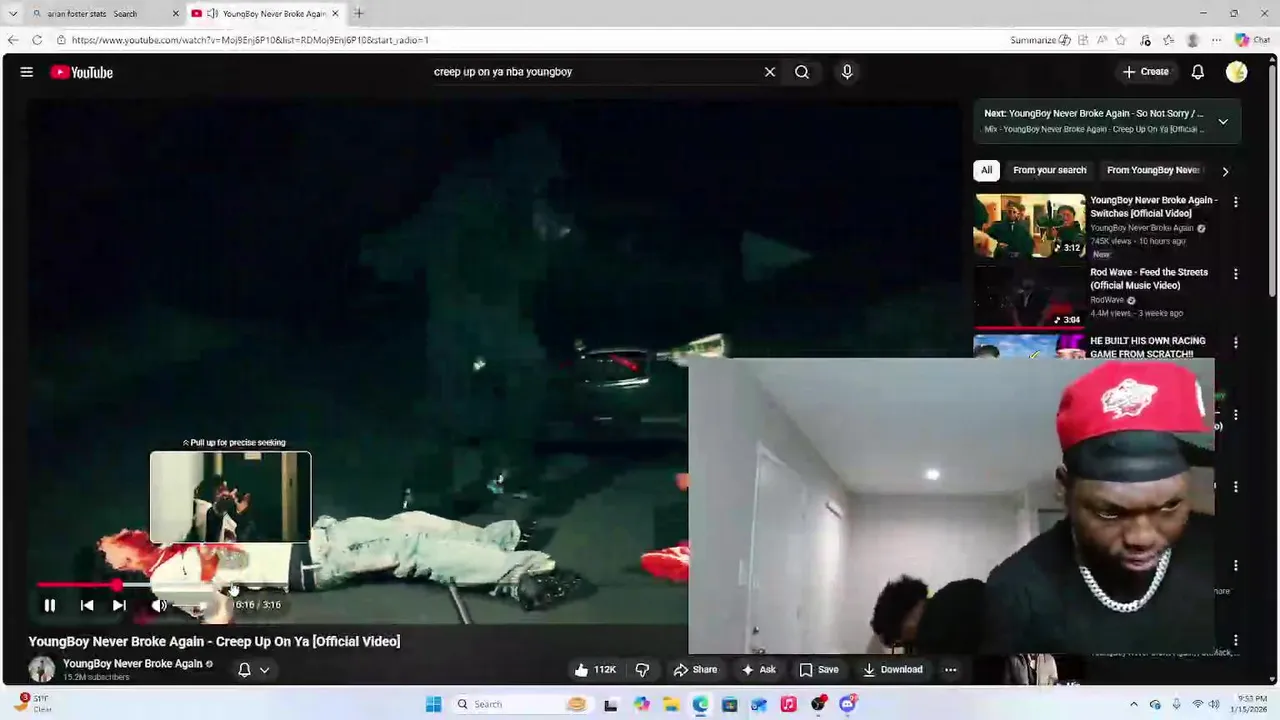Image resolution: width=1280 pixels, height=720 pixels.
Task: Toggle channel notification bell under video
Action: (x=244, y=670)
